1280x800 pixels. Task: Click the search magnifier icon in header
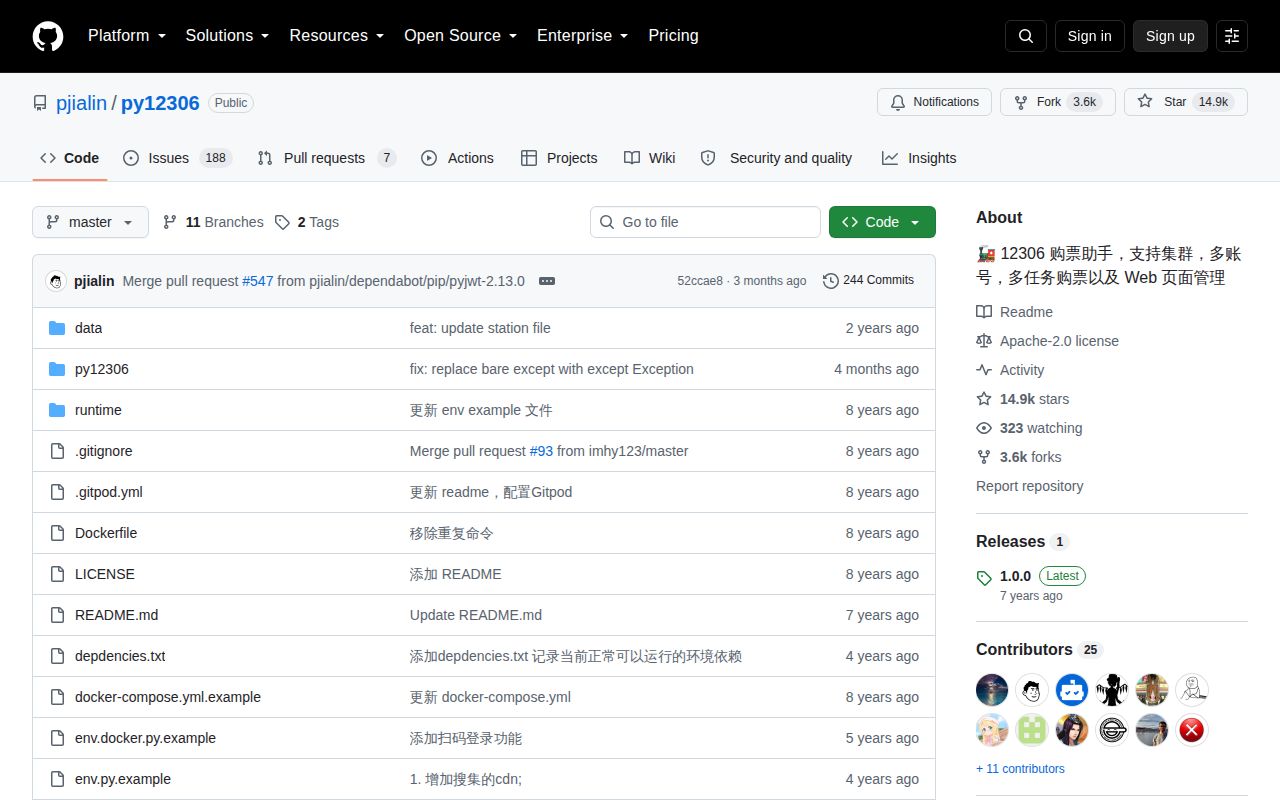point(1026,36)
